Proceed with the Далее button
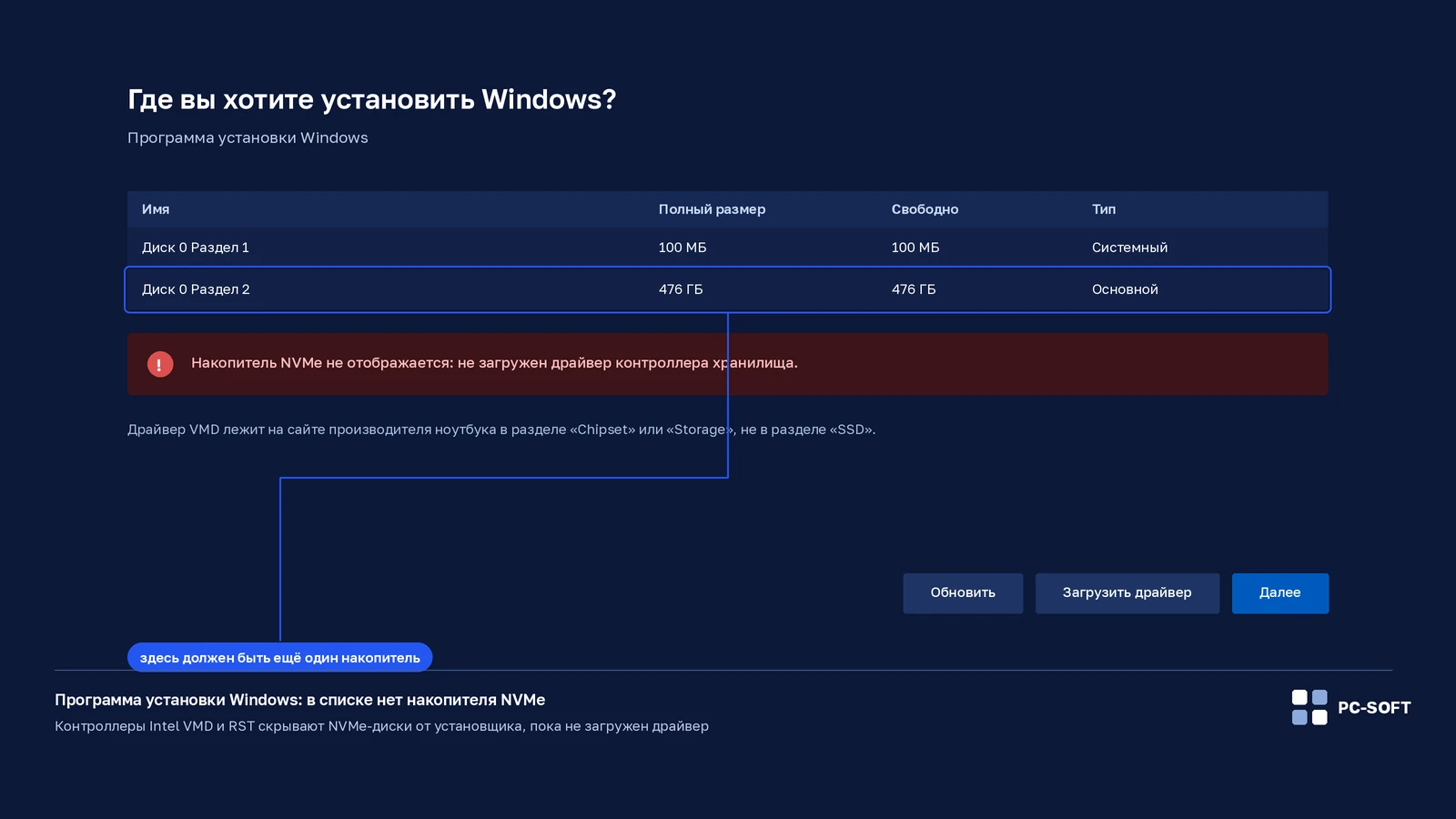The width and height of the screenshot is (1456, 819). pos(1280,593)
